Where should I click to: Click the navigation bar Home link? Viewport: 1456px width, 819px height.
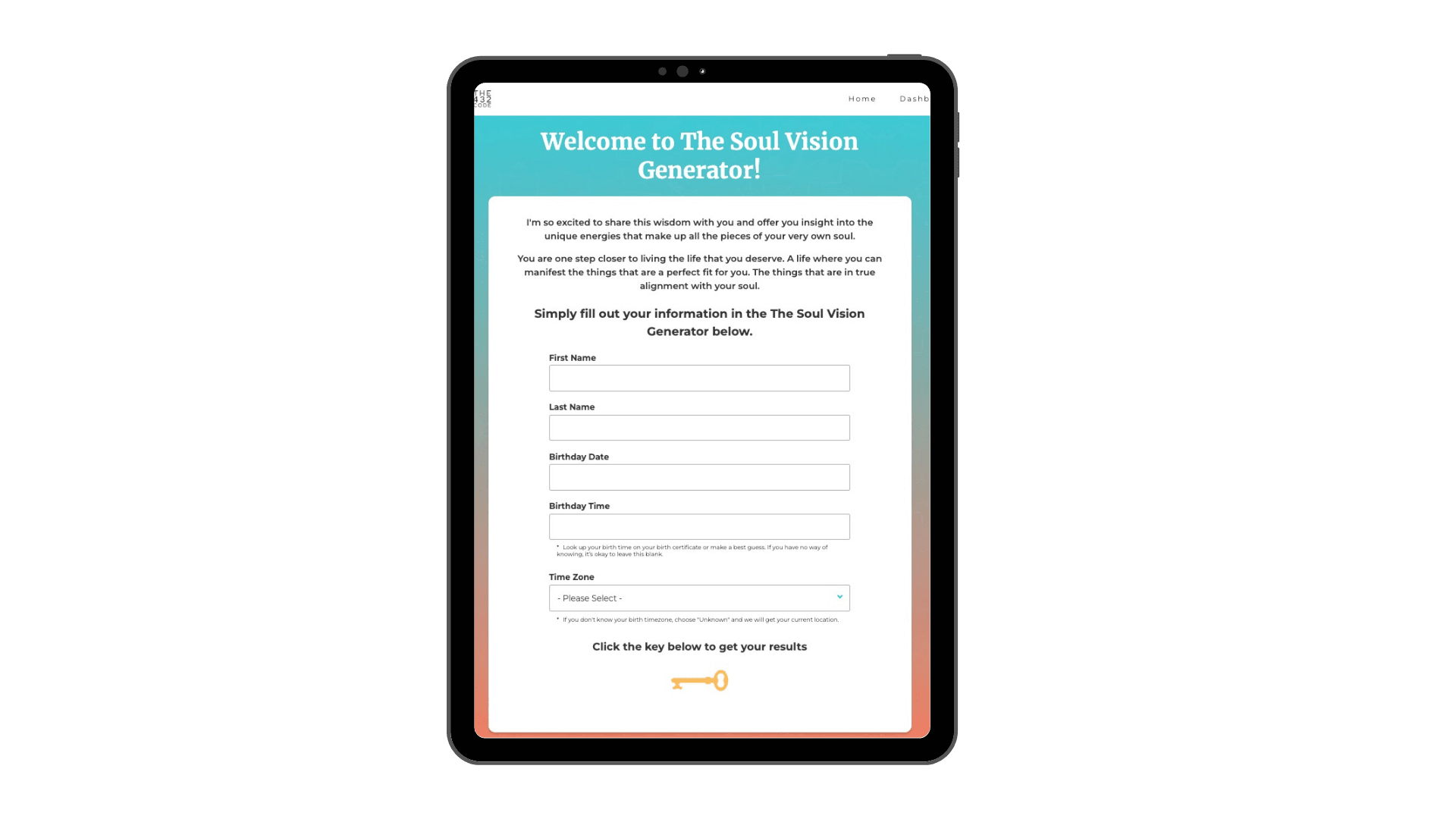coord(862,98)
